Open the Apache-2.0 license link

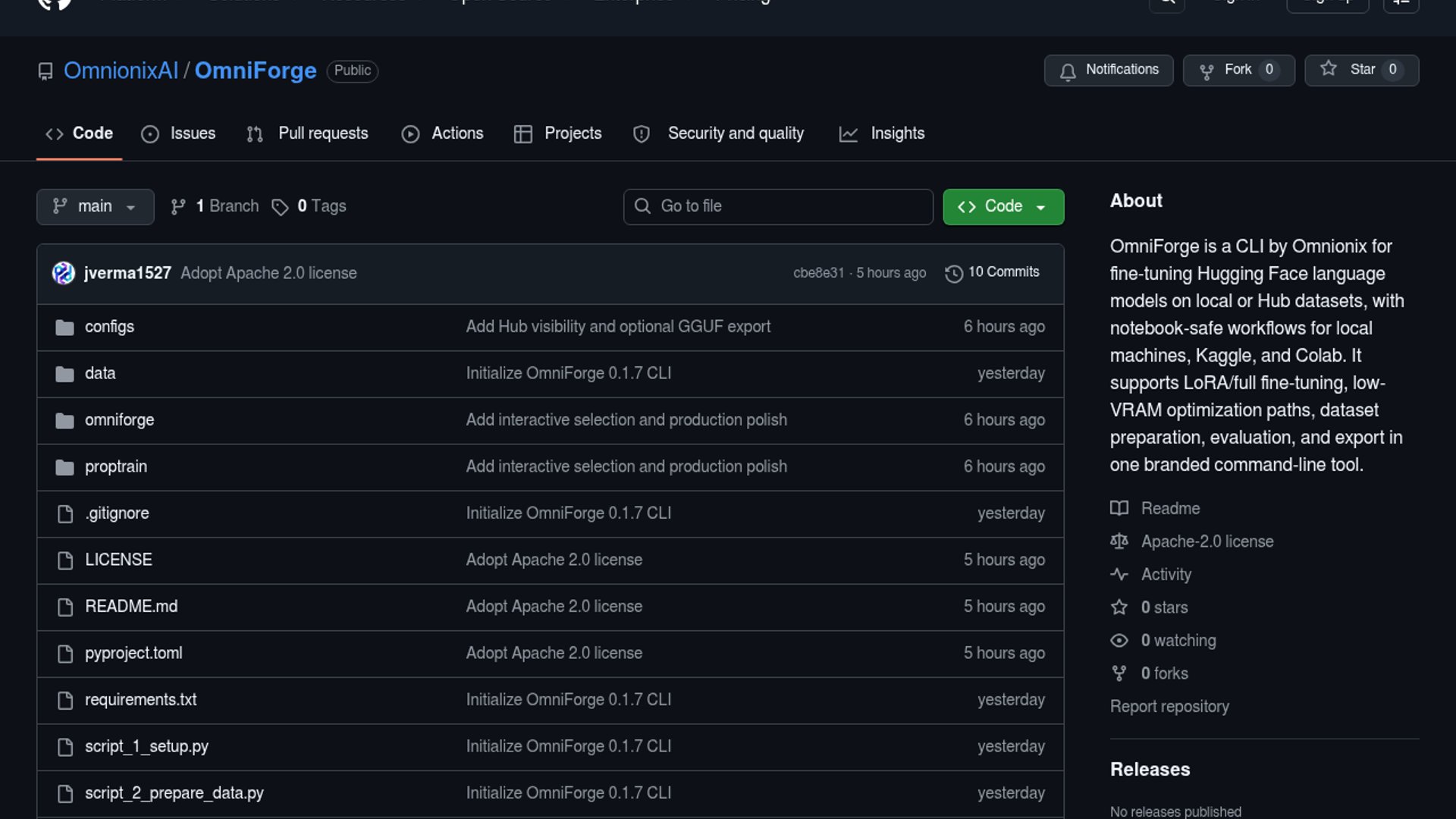tap(1207, 541)
